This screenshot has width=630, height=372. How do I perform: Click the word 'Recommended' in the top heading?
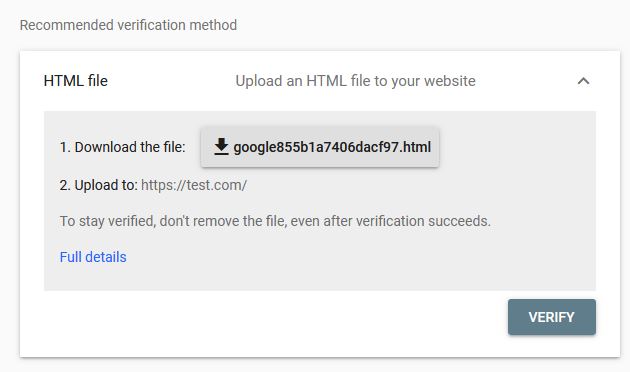coord(66,25)
